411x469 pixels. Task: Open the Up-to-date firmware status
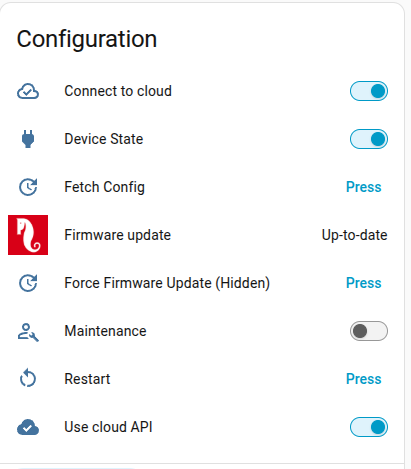pyautogui.click(x=354, y=235)
